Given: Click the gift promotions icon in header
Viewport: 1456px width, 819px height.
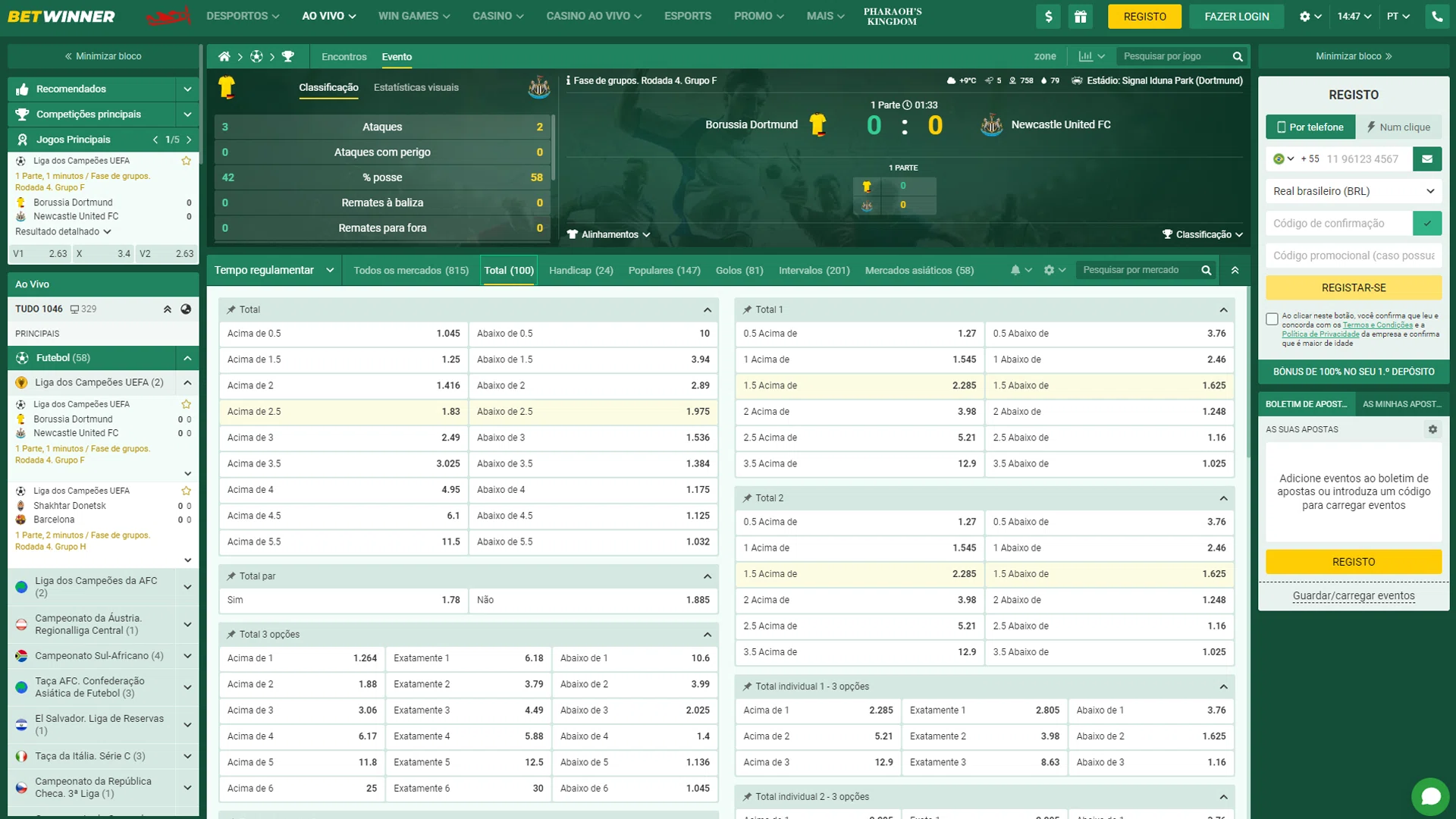Looking at the screenshot, I should (1080, 16).
